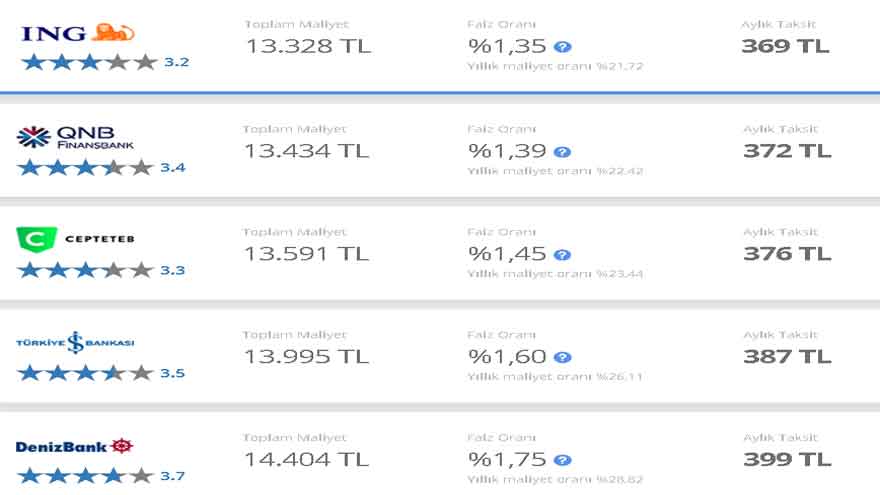Click the CEPTETEB logo
Image resolution: width=880 pixels, height=495 pixels.
pyautogui.click(x=76, y=239)
